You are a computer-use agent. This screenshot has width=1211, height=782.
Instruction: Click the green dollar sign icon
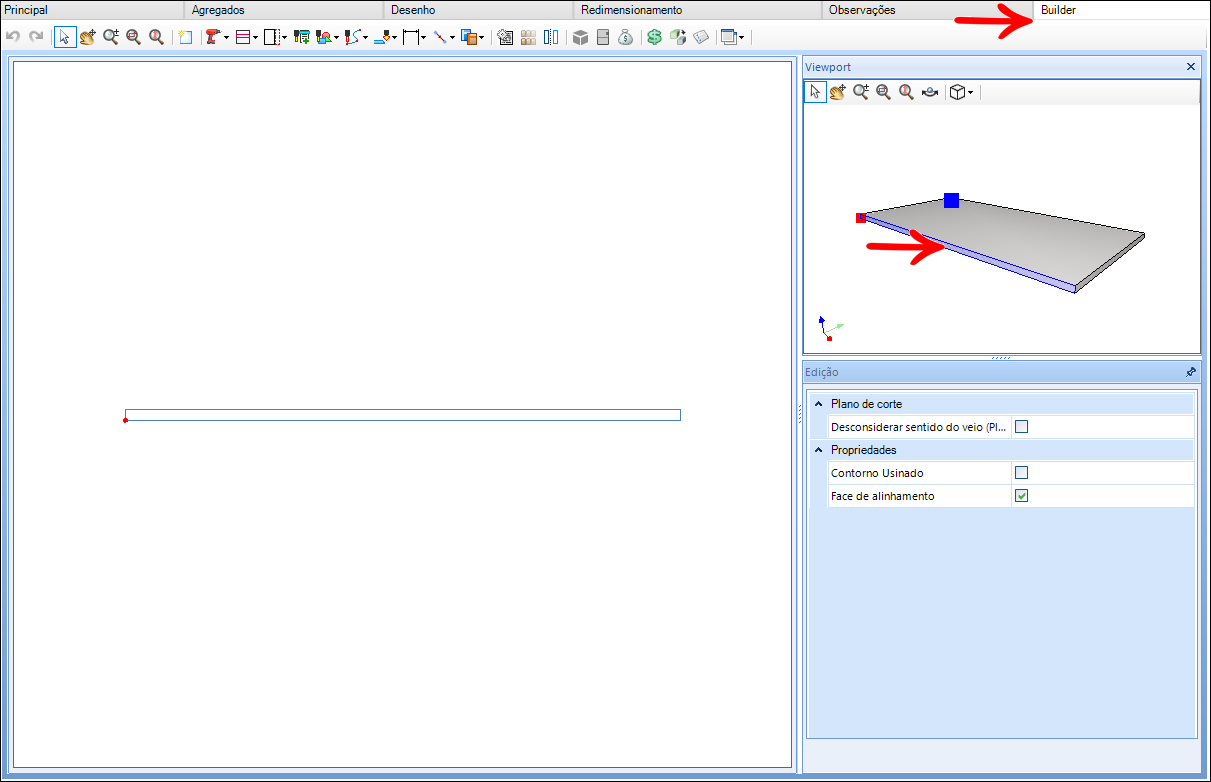[x=654, y=37]
